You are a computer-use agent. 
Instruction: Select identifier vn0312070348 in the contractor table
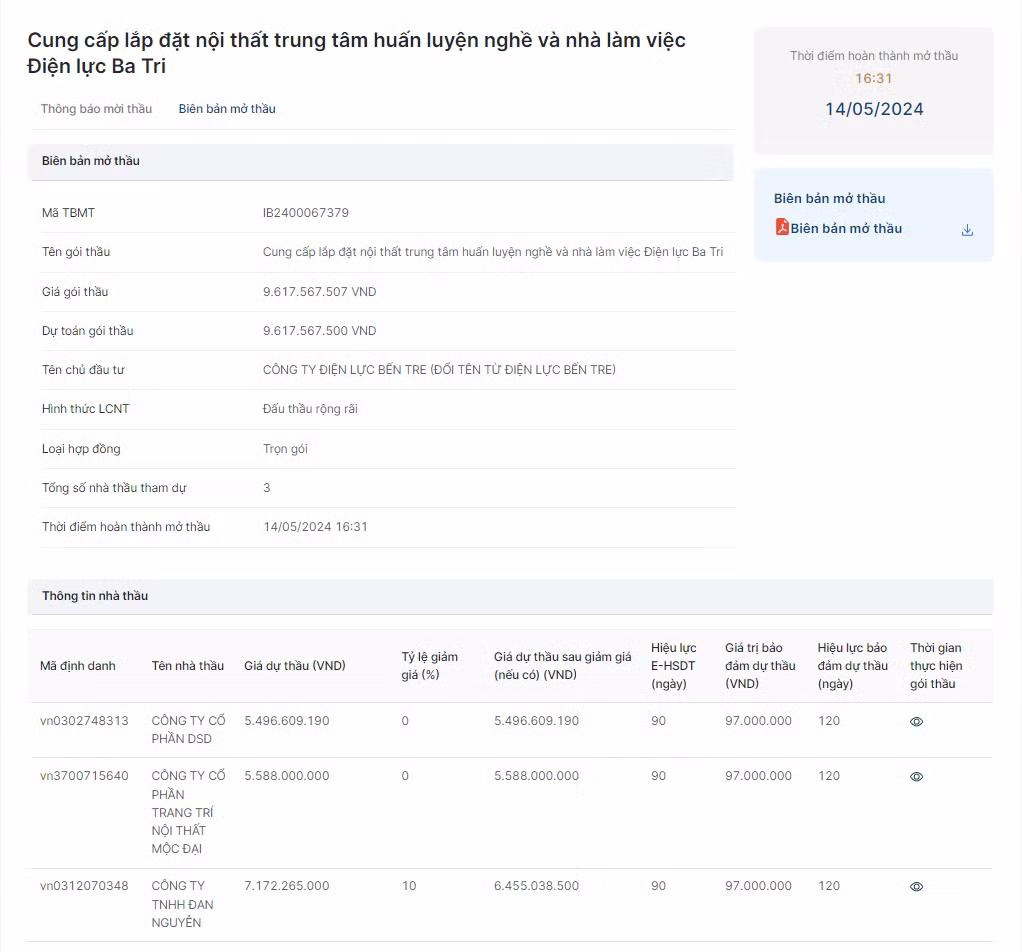(84, 886)
